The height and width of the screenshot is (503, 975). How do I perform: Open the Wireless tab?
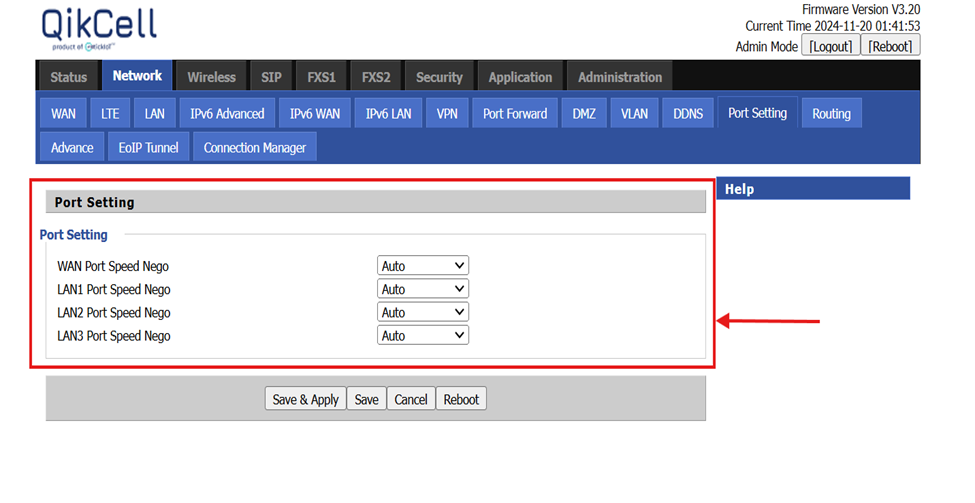(x=211, y=77)
